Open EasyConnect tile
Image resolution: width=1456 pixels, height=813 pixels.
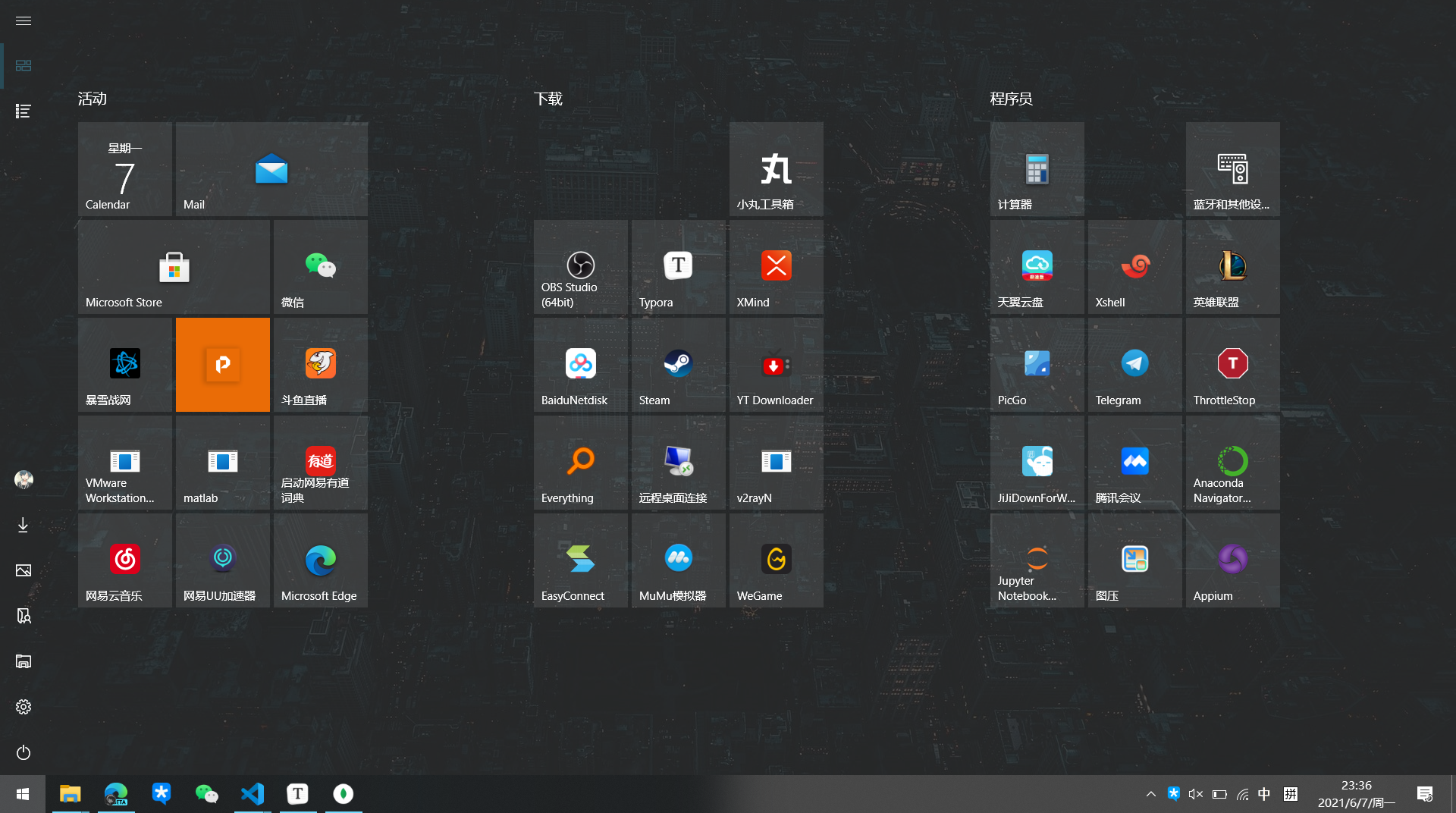coord(581,560)
